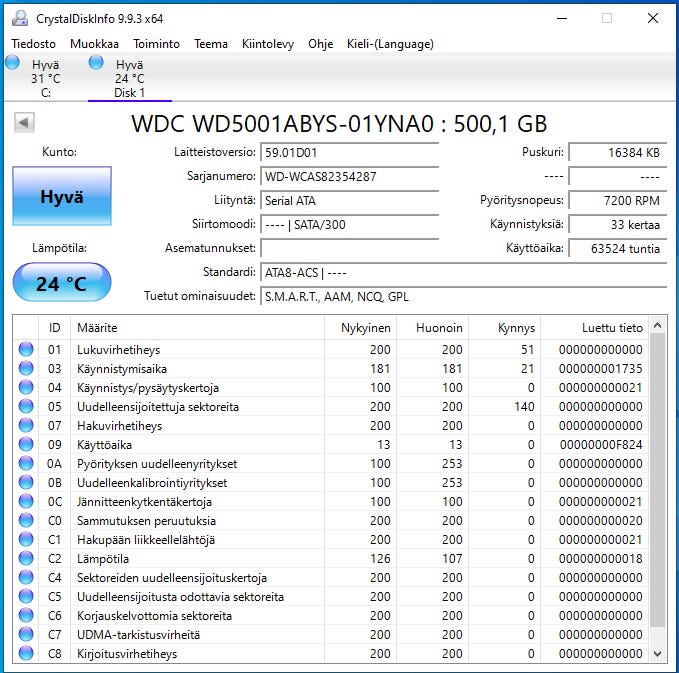
Task: Click the blue status orb for Disk 1
Action: 96,62
